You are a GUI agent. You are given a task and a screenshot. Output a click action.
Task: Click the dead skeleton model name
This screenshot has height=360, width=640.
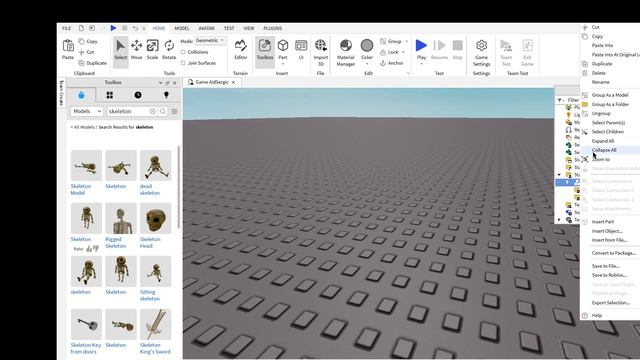pos(150,189)
